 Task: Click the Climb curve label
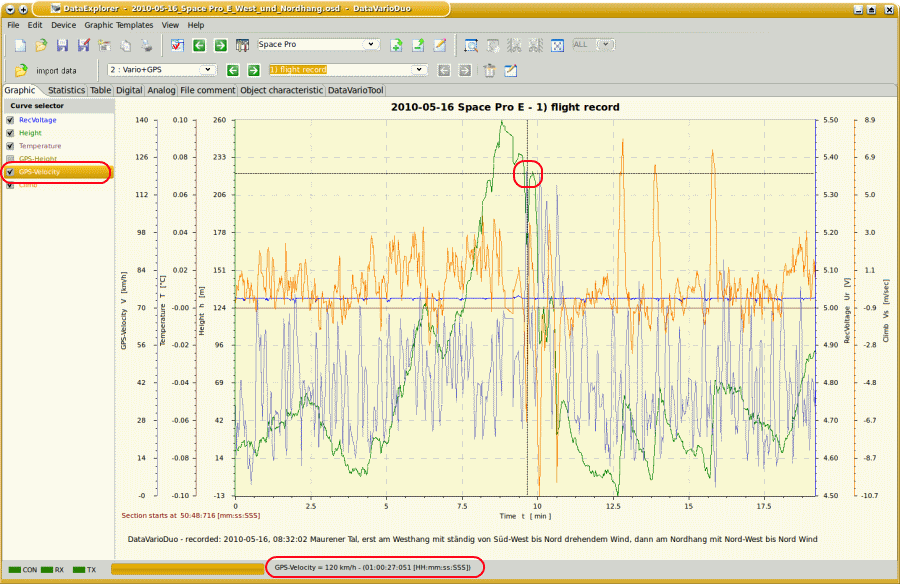click(x=28, y=185)
